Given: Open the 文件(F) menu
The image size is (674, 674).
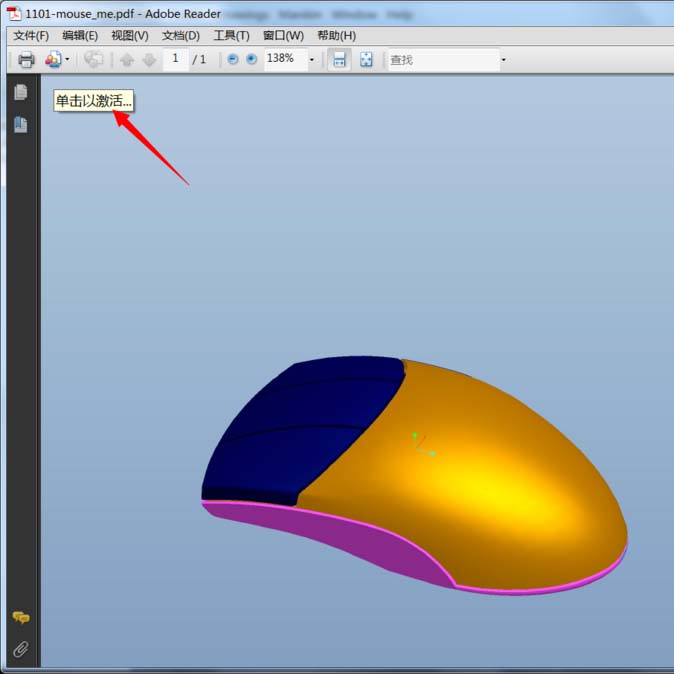Looking at the screenshot, I should click(31, 36).
